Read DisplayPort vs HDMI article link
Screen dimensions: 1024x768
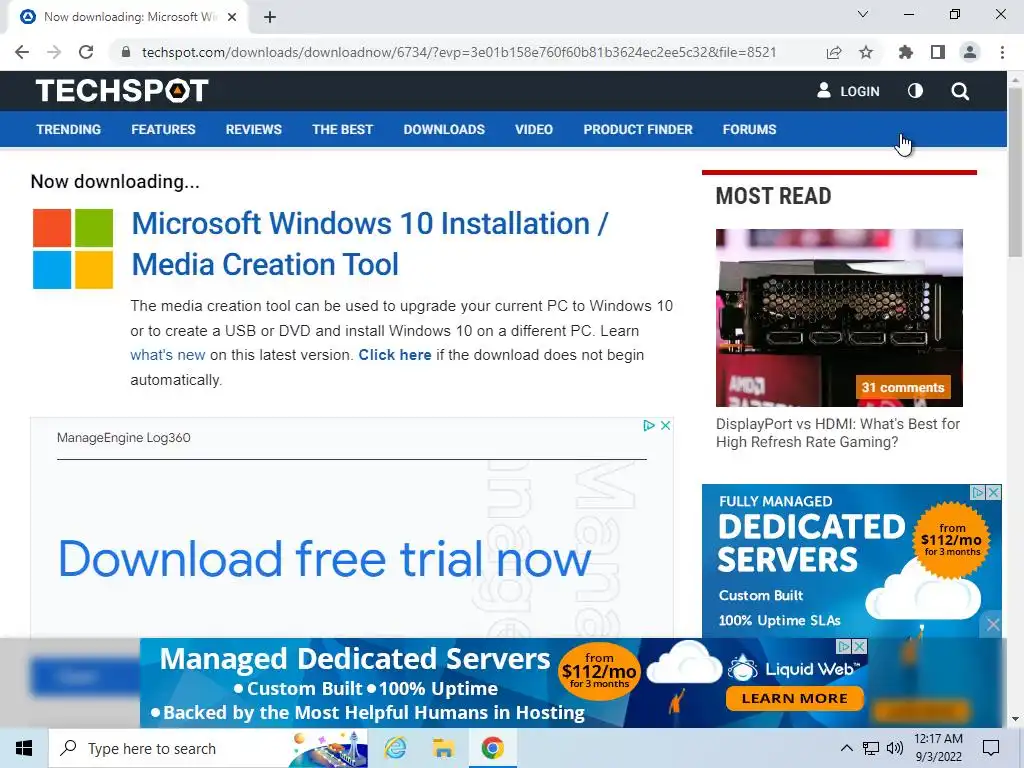[838, 433]
